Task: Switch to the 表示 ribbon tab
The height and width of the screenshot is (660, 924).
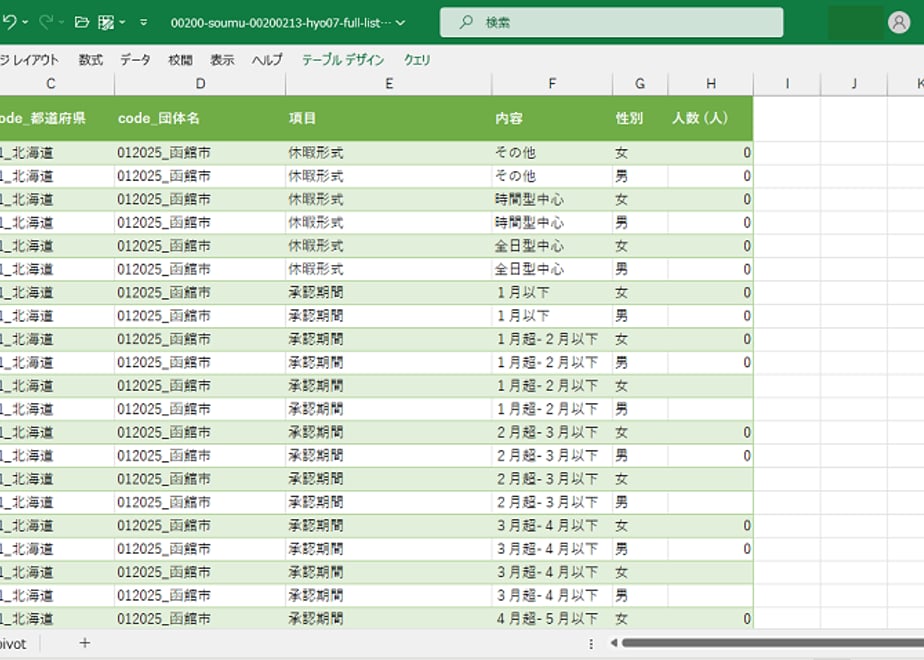Action: tap(222, 60)
